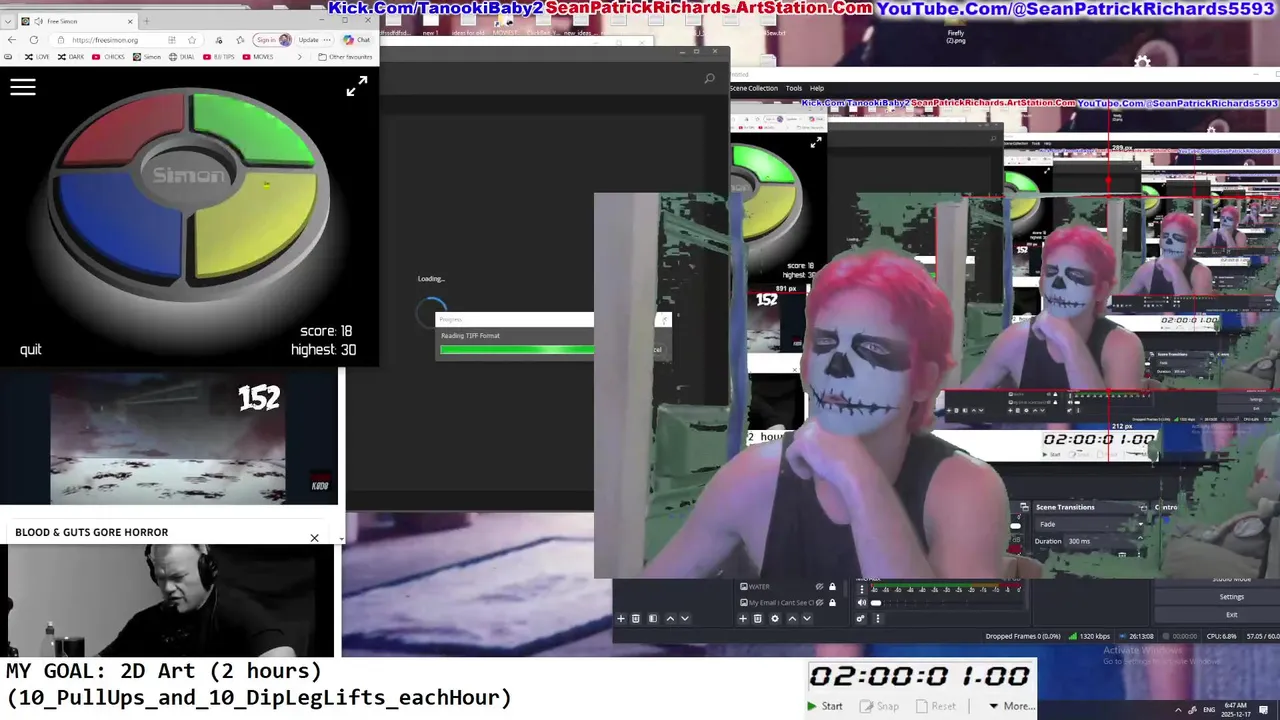Mute the audio mixer channel speaker

point(862,603)
